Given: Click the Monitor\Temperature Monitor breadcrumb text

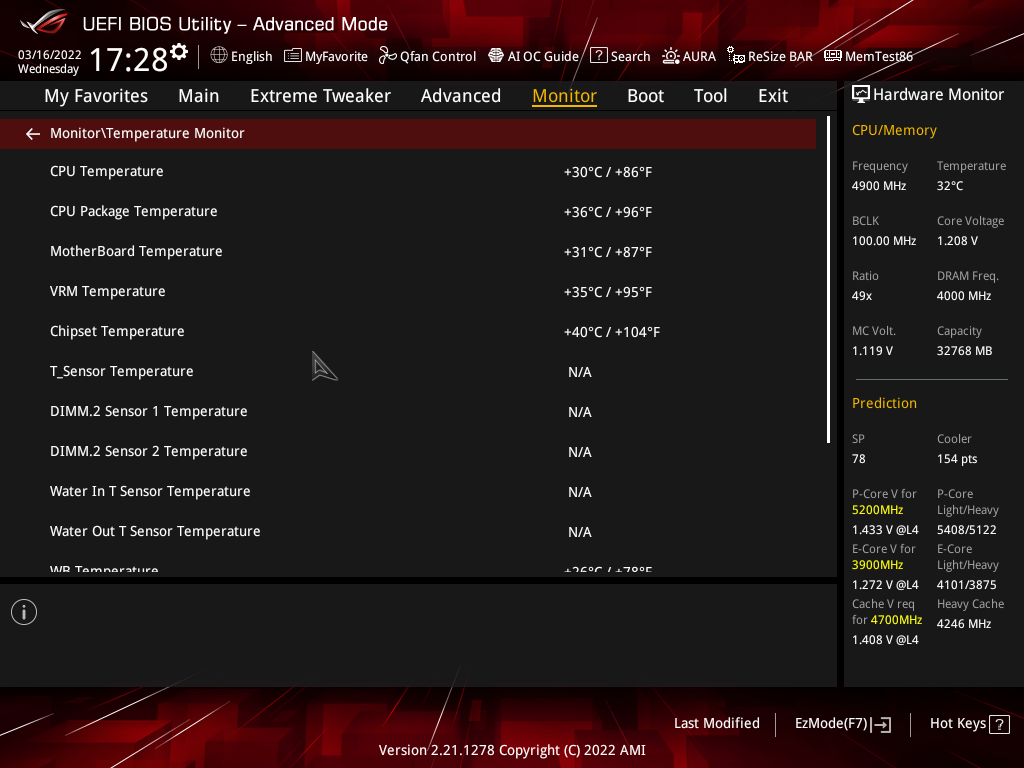Looking at the screenshot, I should click(147, 133).
